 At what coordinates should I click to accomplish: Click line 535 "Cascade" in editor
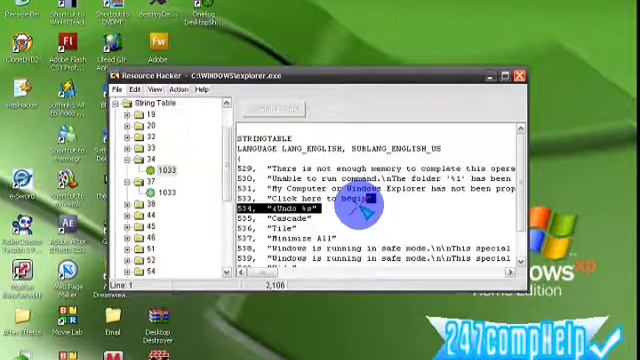(x=274, y=218)
